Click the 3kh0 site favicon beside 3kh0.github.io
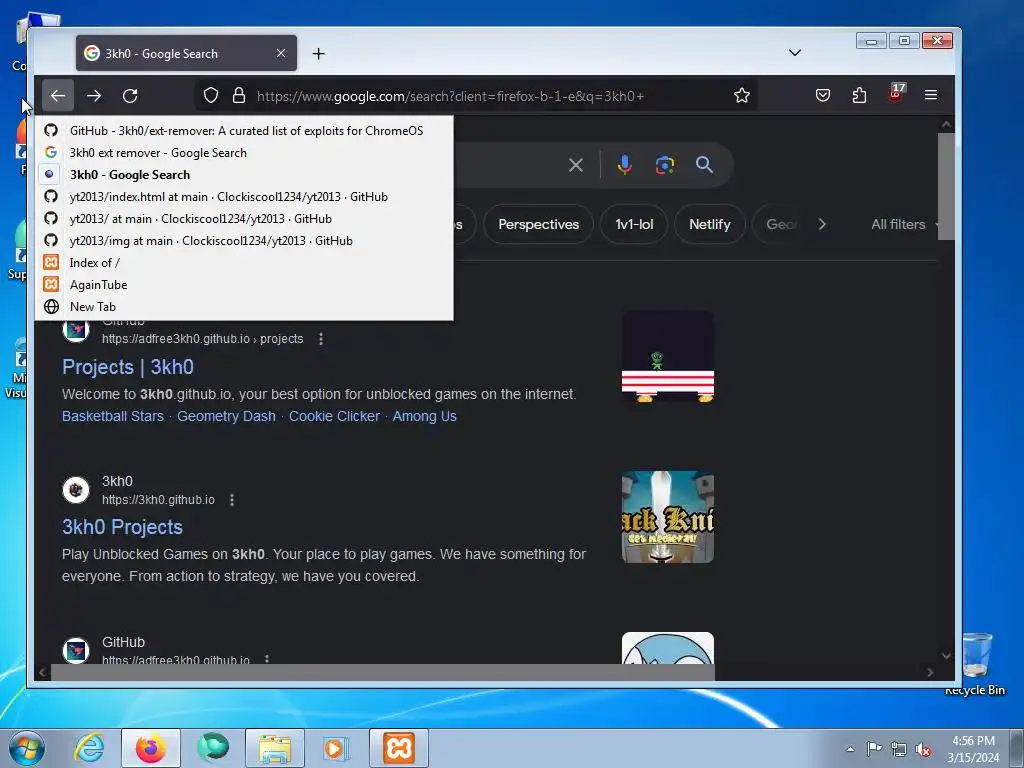The height and width of the screenshot is (768, 1024). coord(76,490)
